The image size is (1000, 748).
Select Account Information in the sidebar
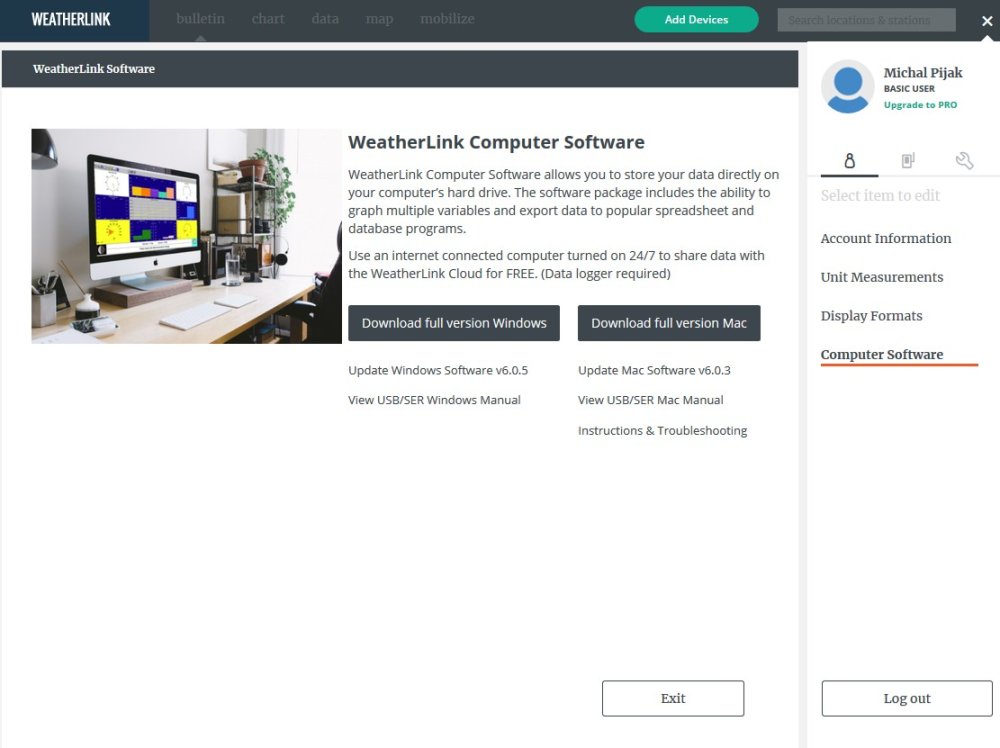886,238
